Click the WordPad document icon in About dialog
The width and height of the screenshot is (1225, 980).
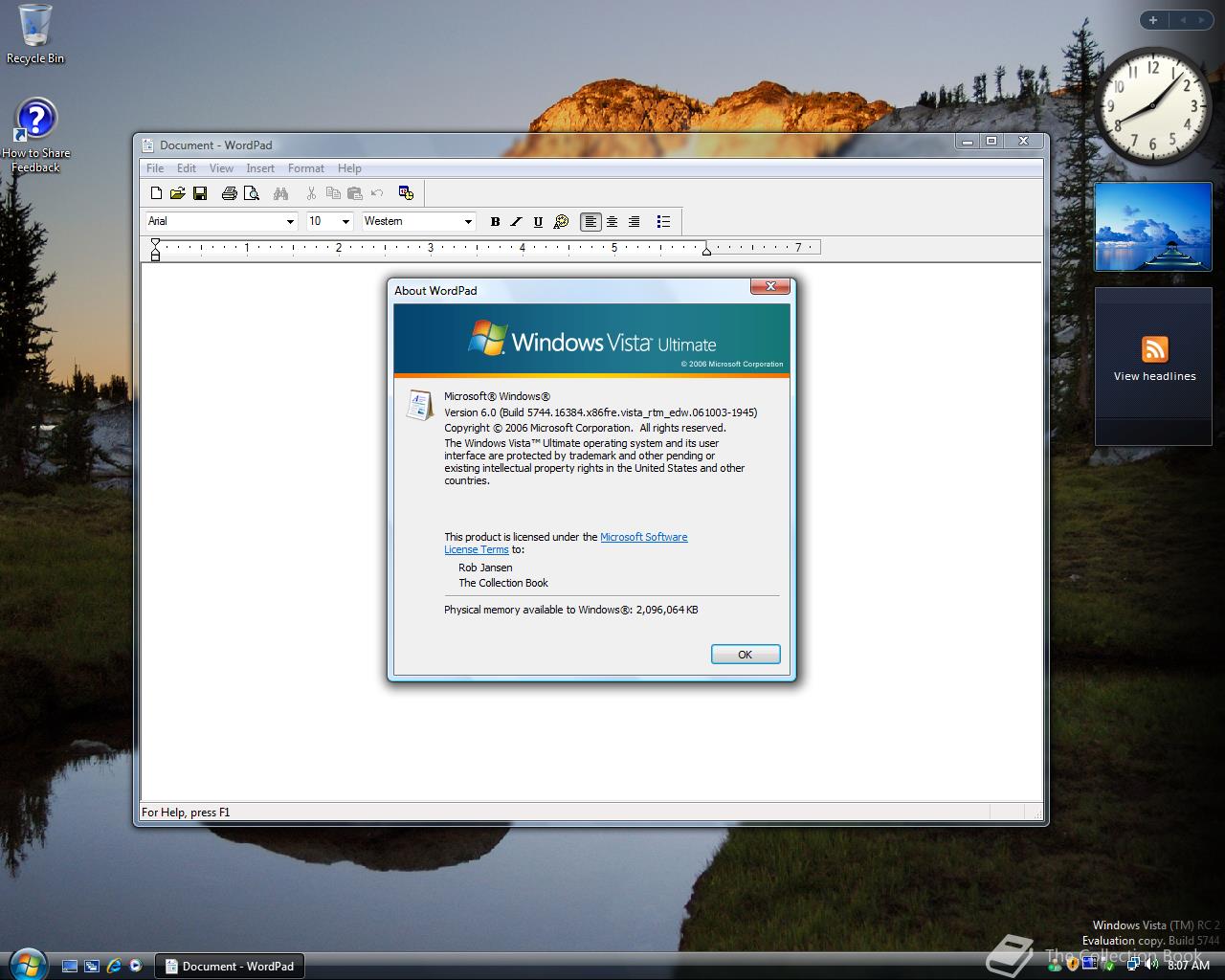(x=419, y=405)
